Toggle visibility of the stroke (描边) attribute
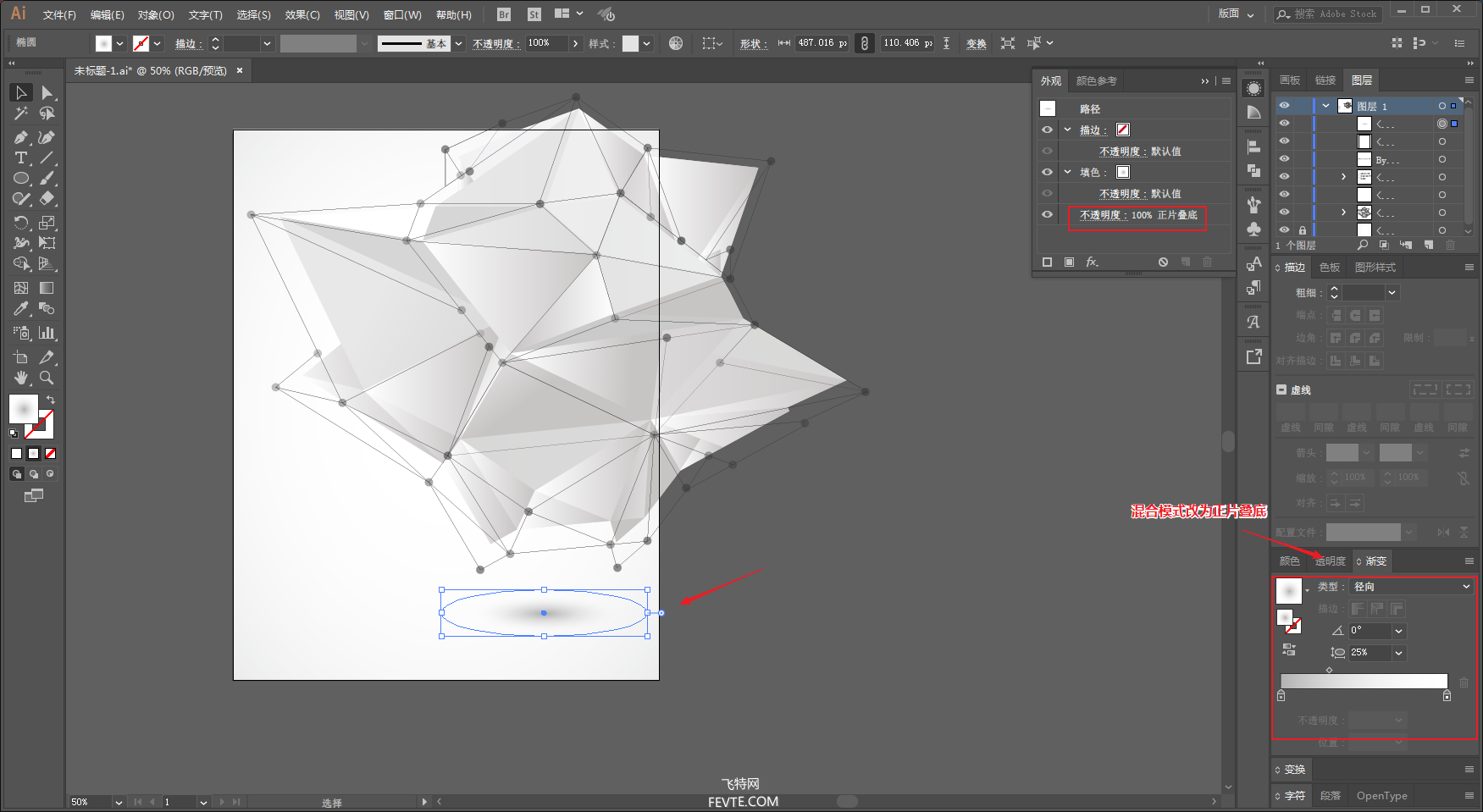 pyautogui.click(x=1048, y=130)
